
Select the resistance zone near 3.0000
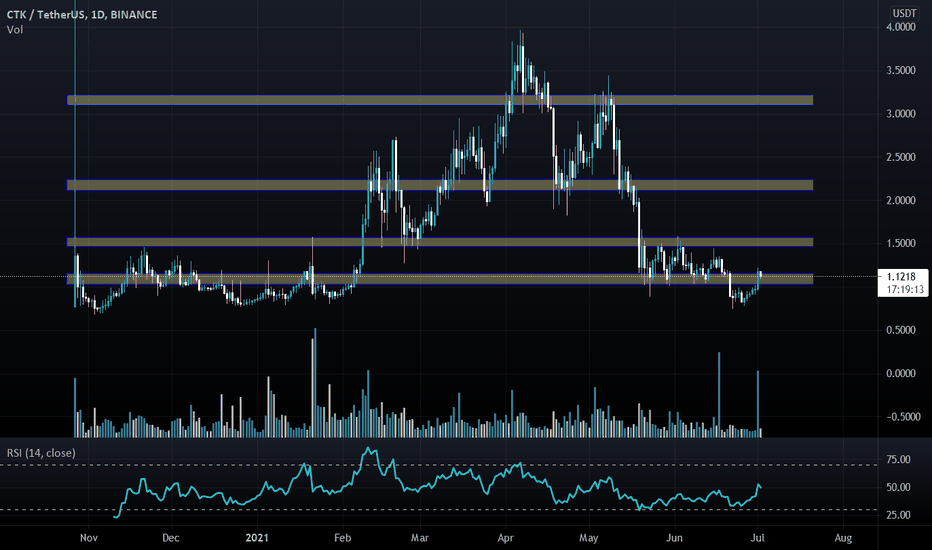click(x=440, y=100)
